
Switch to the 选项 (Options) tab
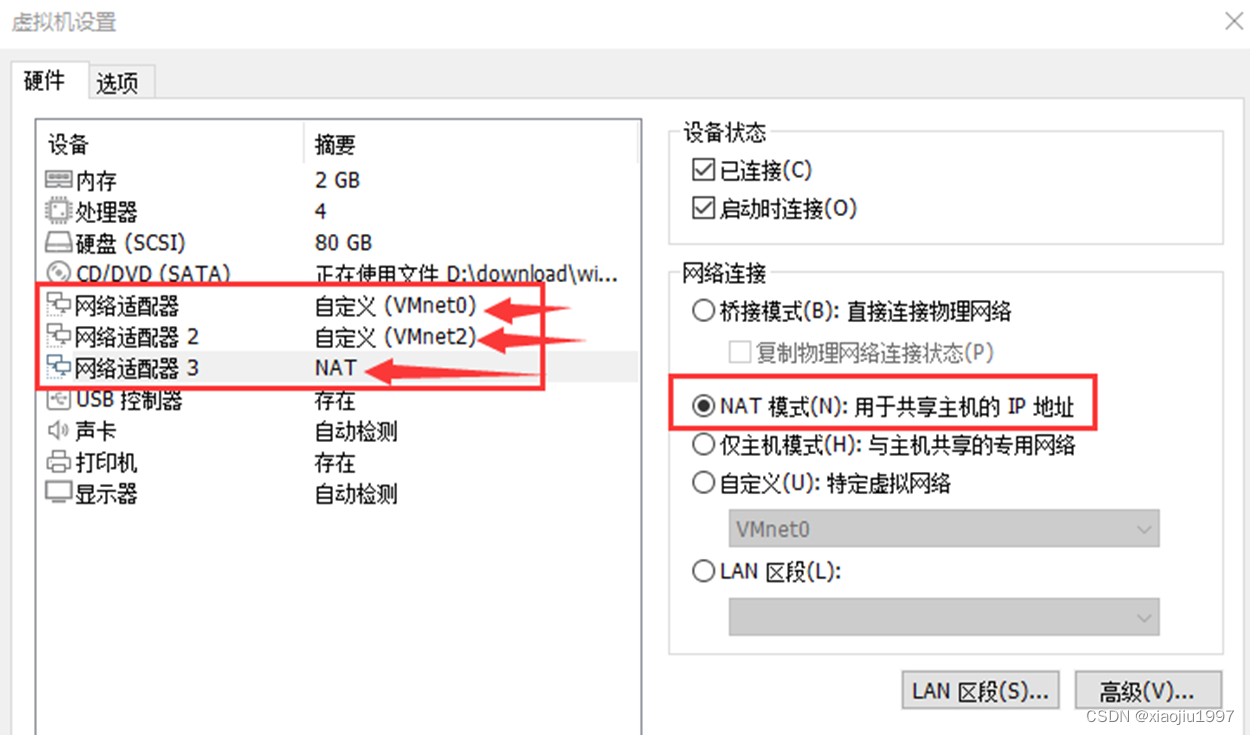117,84
